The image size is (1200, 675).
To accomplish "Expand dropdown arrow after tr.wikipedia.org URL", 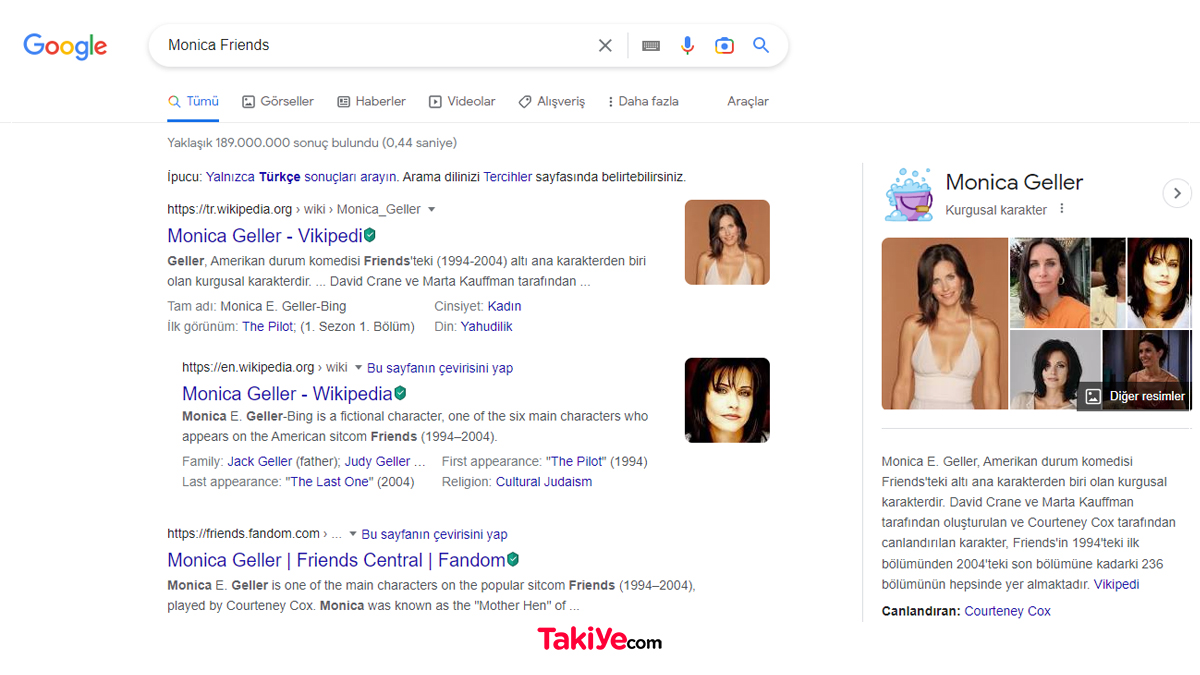I will [x=432, y=210].
